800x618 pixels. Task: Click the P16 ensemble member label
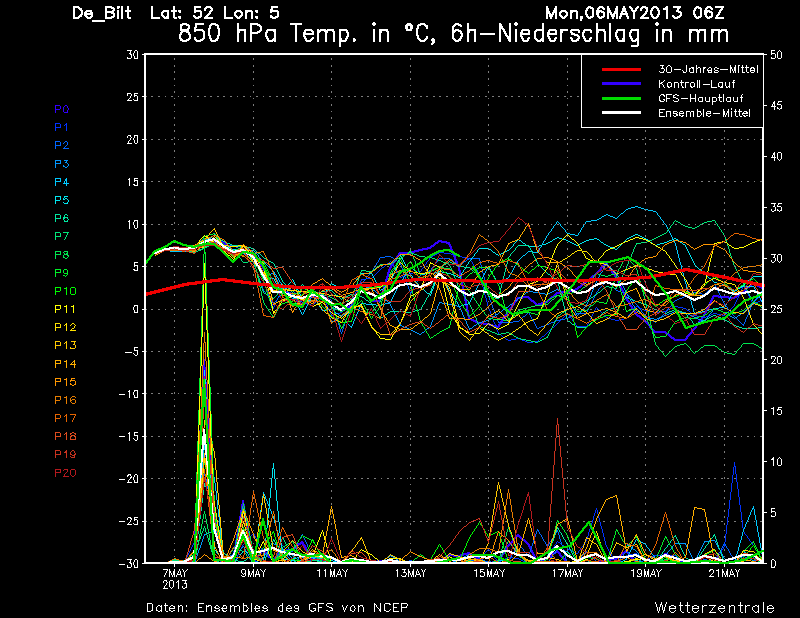(x=65, y=400)
